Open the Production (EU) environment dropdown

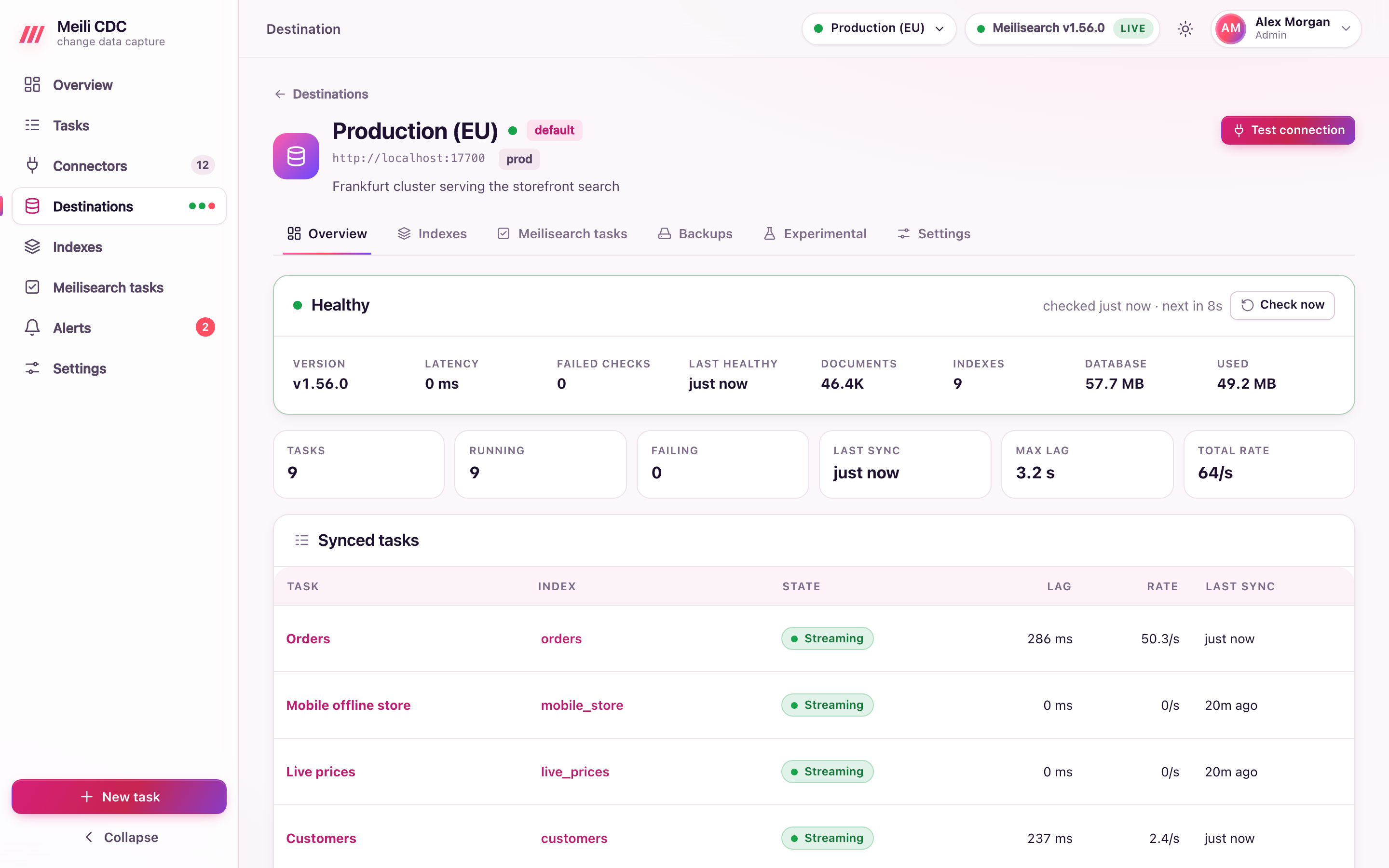coord(879,29)
